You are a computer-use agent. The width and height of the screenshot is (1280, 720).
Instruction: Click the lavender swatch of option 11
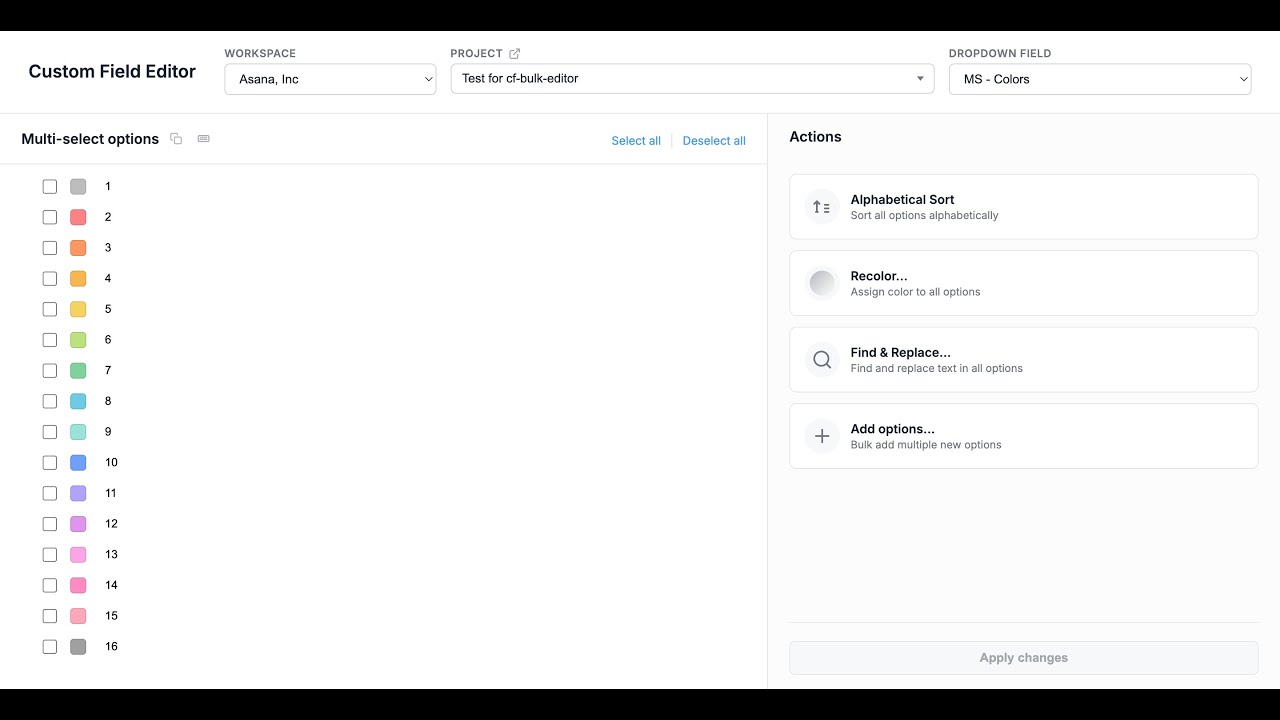coord(78,493)
